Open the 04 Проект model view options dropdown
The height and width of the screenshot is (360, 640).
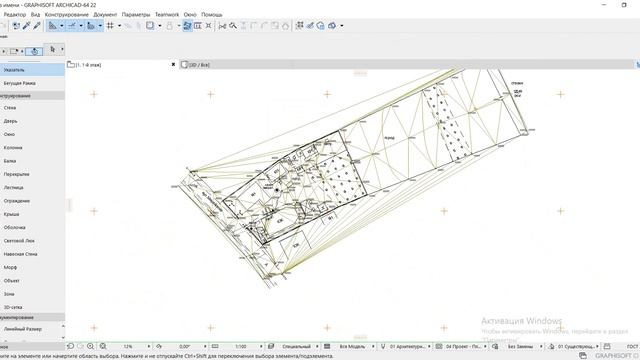(465, 347)
